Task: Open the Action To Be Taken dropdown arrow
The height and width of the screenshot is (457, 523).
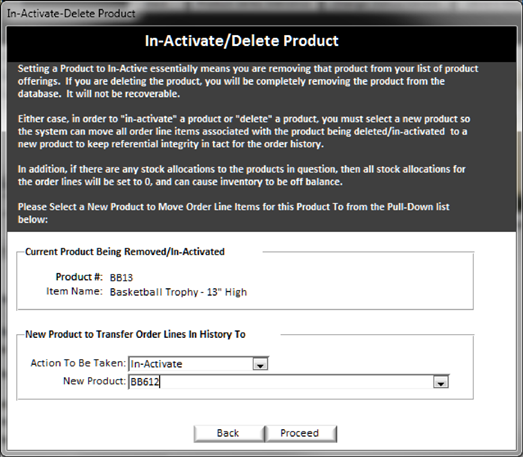Action: pyautogui.click(x=260, y=364)
